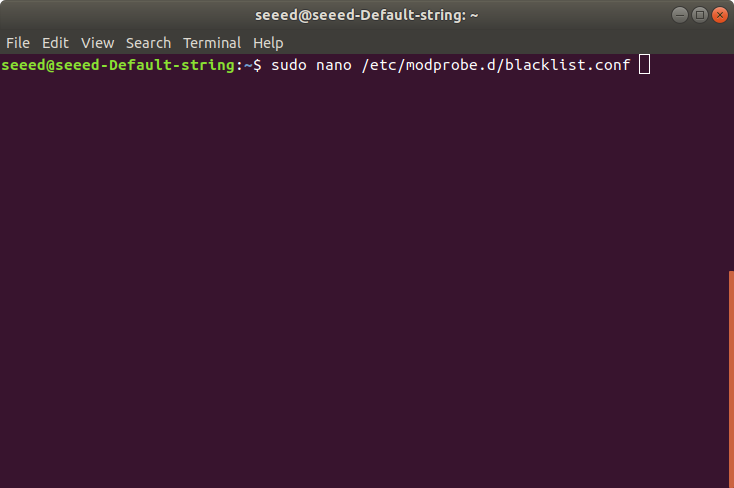Focus the empty terminal area below the prompt
734x488 pixels.
click(x=364, y=281)
